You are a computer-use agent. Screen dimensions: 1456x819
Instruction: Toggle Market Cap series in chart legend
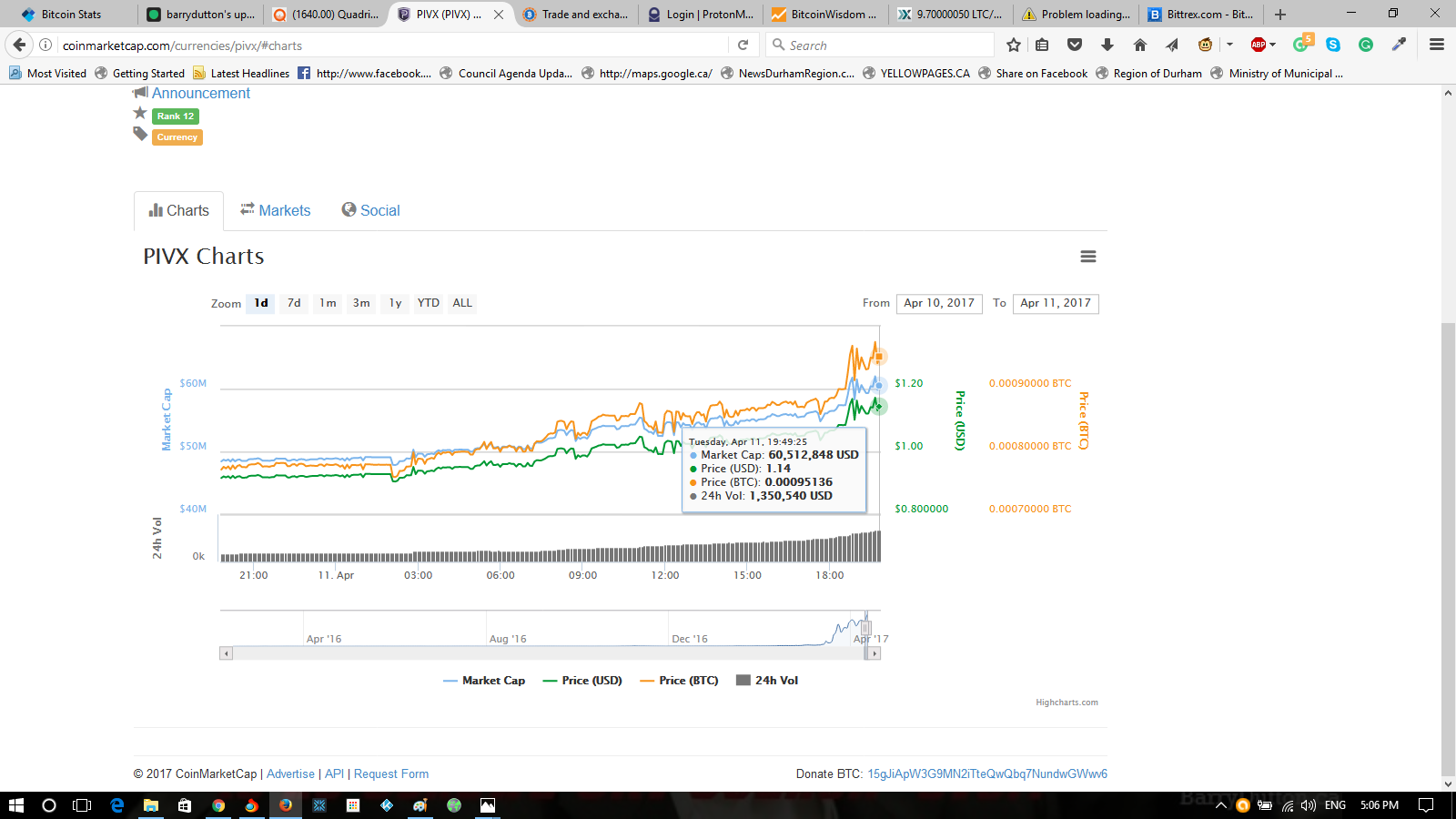[484, 681]
